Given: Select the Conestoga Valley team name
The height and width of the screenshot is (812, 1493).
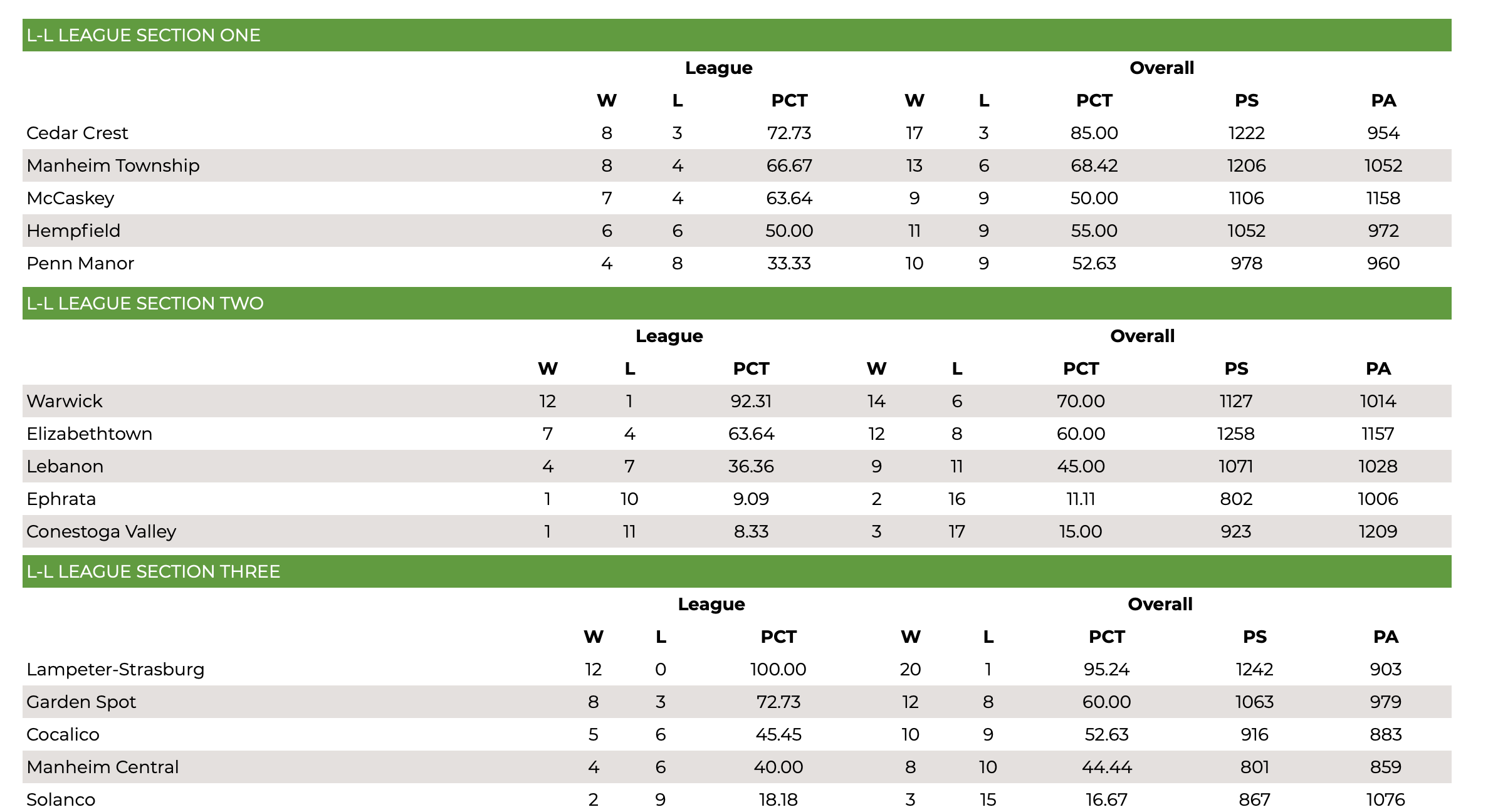Looking at the screenshot, I should pos(102,531).
